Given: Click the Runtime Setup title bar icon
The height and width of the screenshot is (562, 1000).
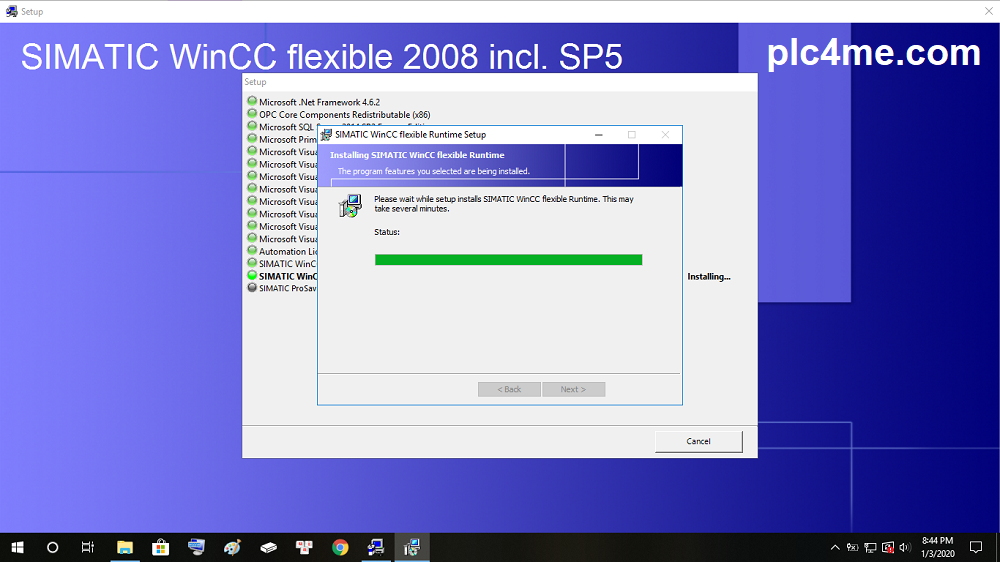Looking at the screenshot, I should pos(327,135).
